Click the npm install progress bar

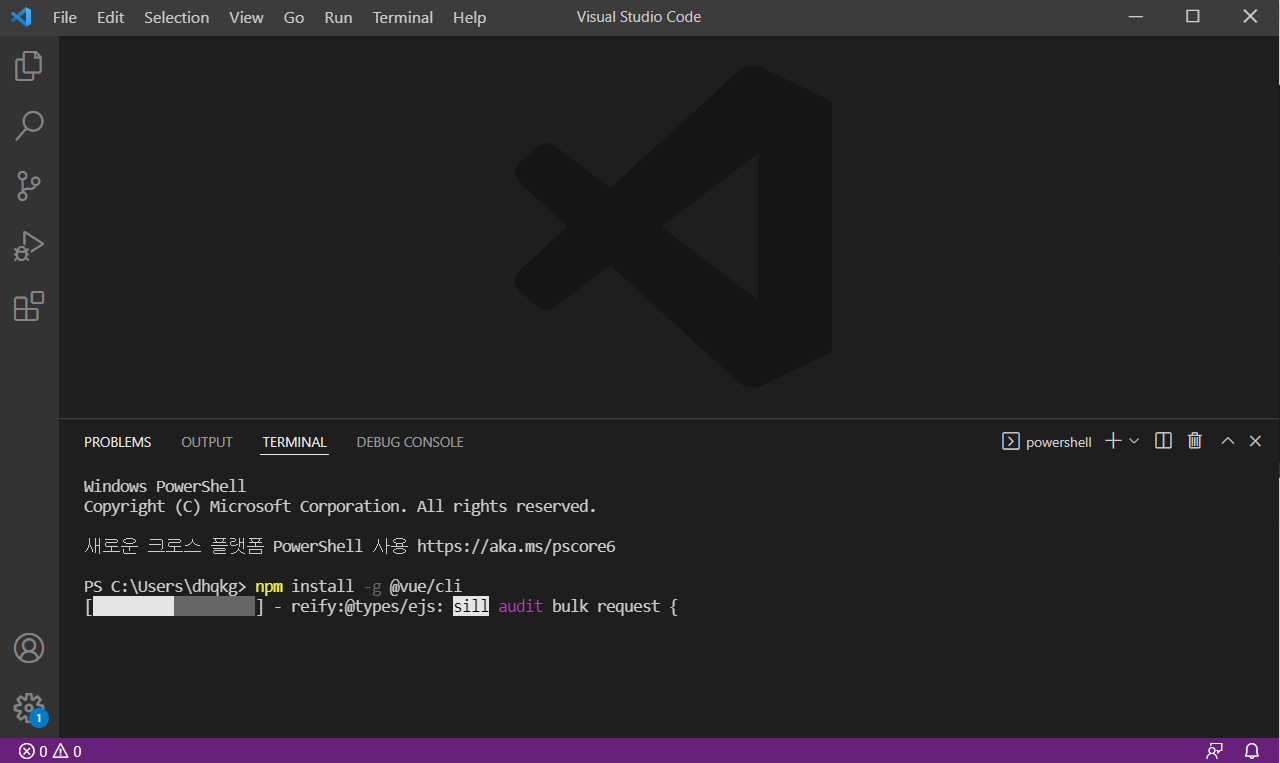[174, 607]
